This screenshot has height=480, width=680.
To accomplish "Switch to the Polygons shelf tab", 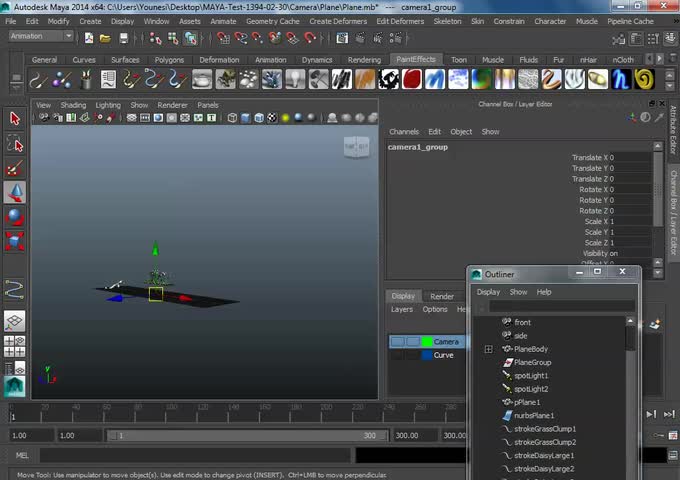I will [x=169, y=60].
